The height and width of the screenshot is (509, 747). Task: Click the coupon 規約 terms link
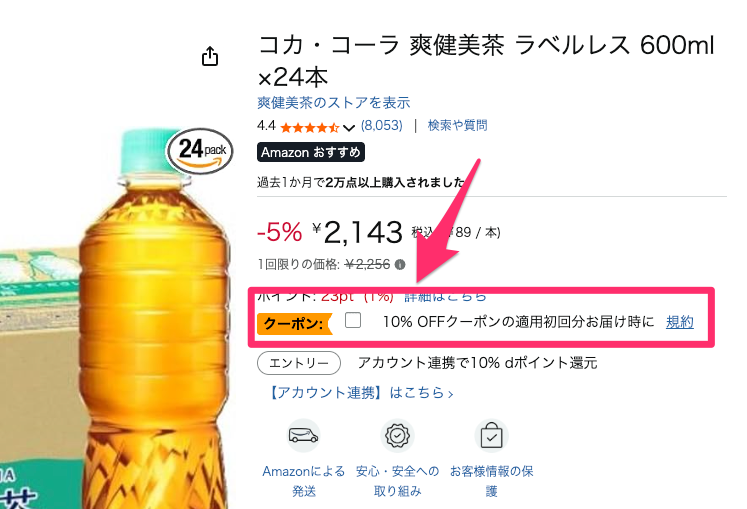click(x=680, y=322)
